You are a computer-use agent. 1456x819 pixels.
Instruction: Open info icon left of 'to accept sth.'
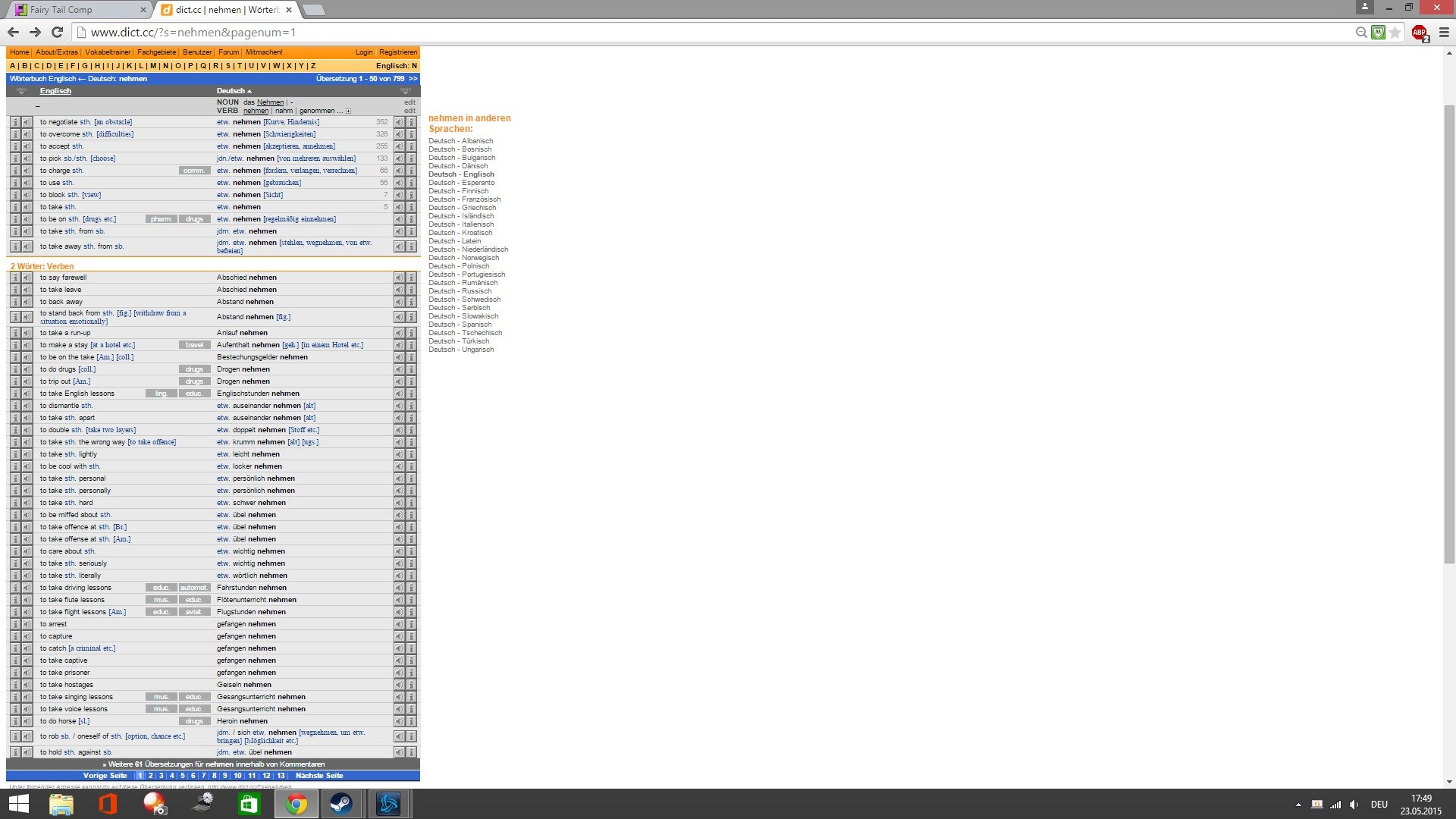coord(15,146)
